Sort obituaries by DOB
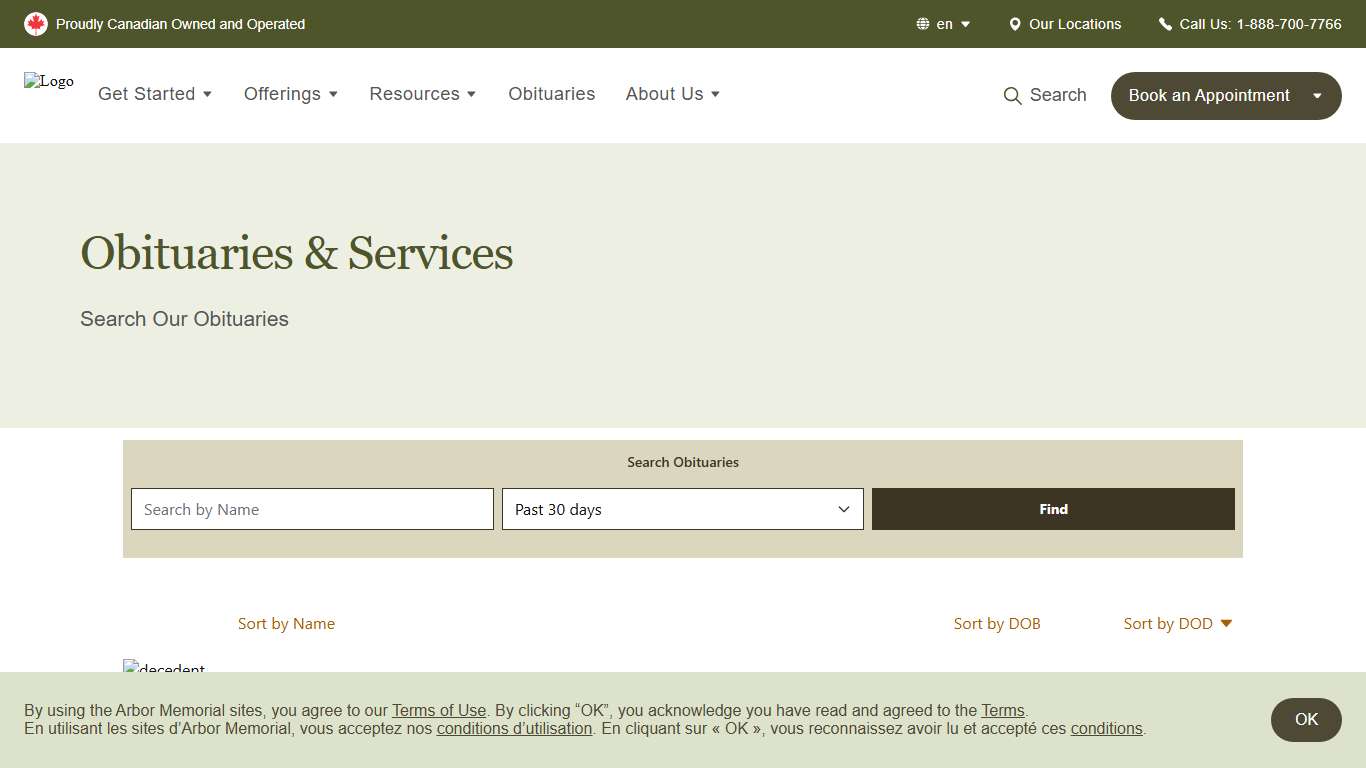The height and width of the screenshot is (768, 1366). (997, 624)
